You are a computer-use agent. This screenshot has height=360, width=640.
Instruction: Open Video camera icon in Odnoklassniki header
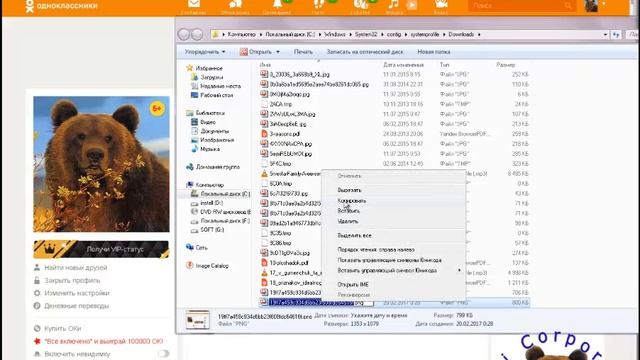tap(441, 5)
